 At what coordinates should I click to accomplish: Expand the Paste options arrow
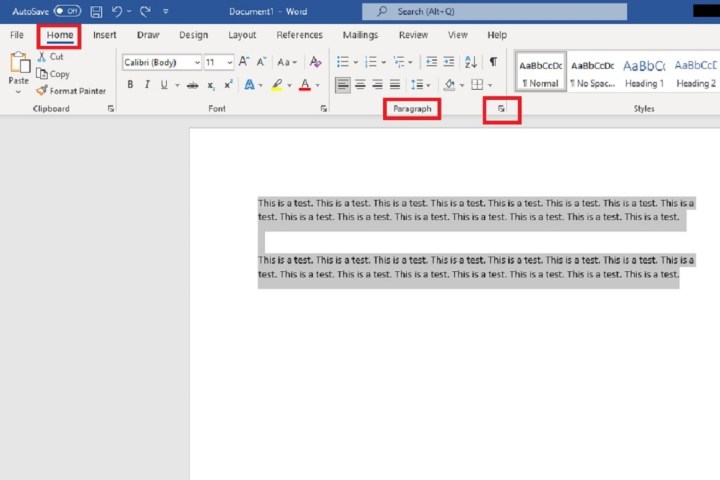(18, 91)
